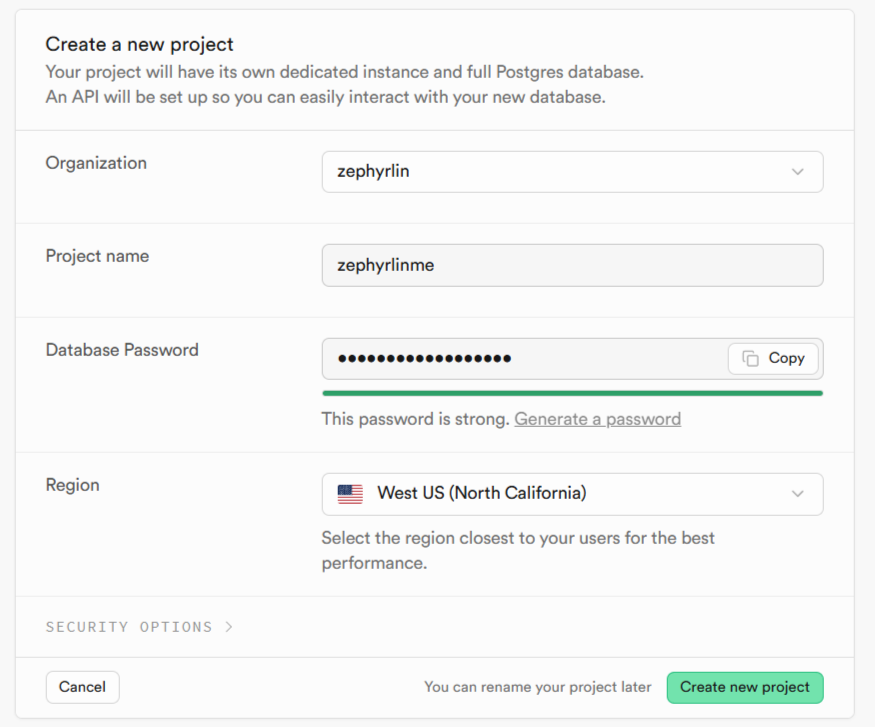Click the Copy button text
The image size is (875, 727).
pyautogui.click(x=786, y=359)
